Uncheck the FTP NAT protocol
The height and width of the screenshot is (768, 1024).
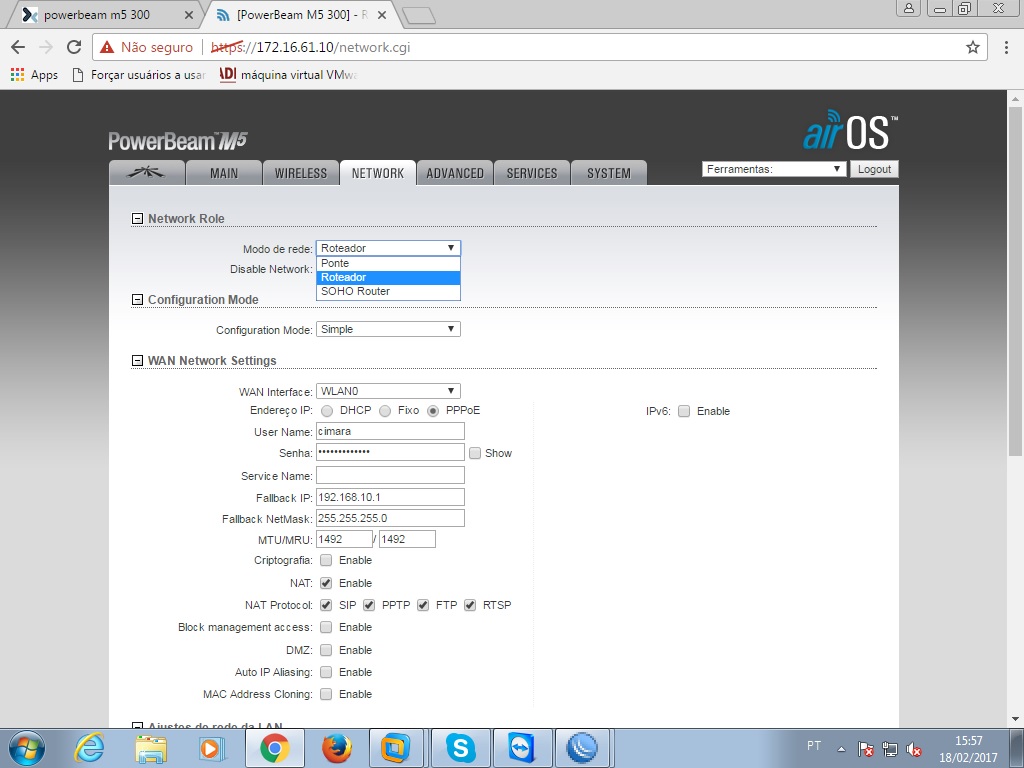423,605
